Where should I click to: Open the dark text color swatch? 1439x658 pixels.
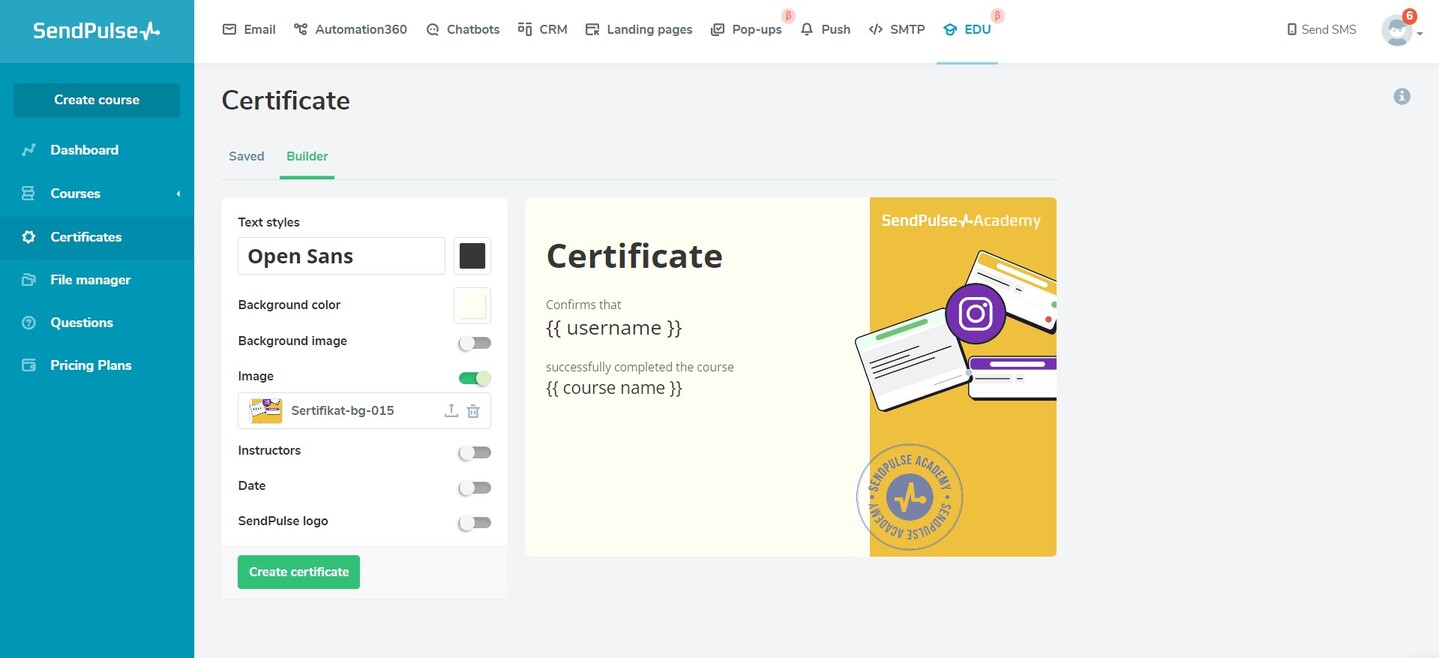(x=472, y=256)
